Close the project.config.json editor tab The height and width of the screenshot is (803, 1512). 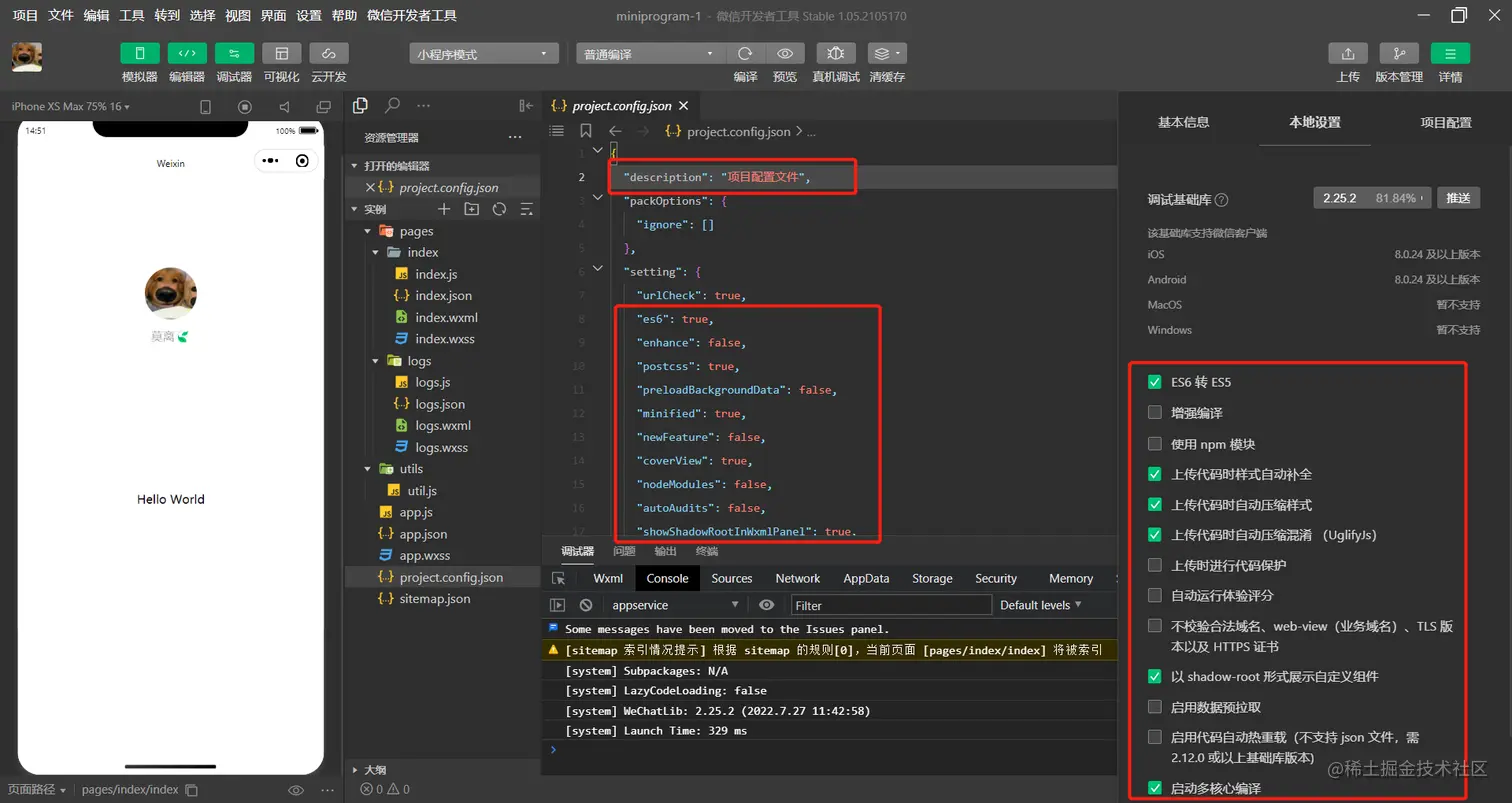click(x=684, y=105)
